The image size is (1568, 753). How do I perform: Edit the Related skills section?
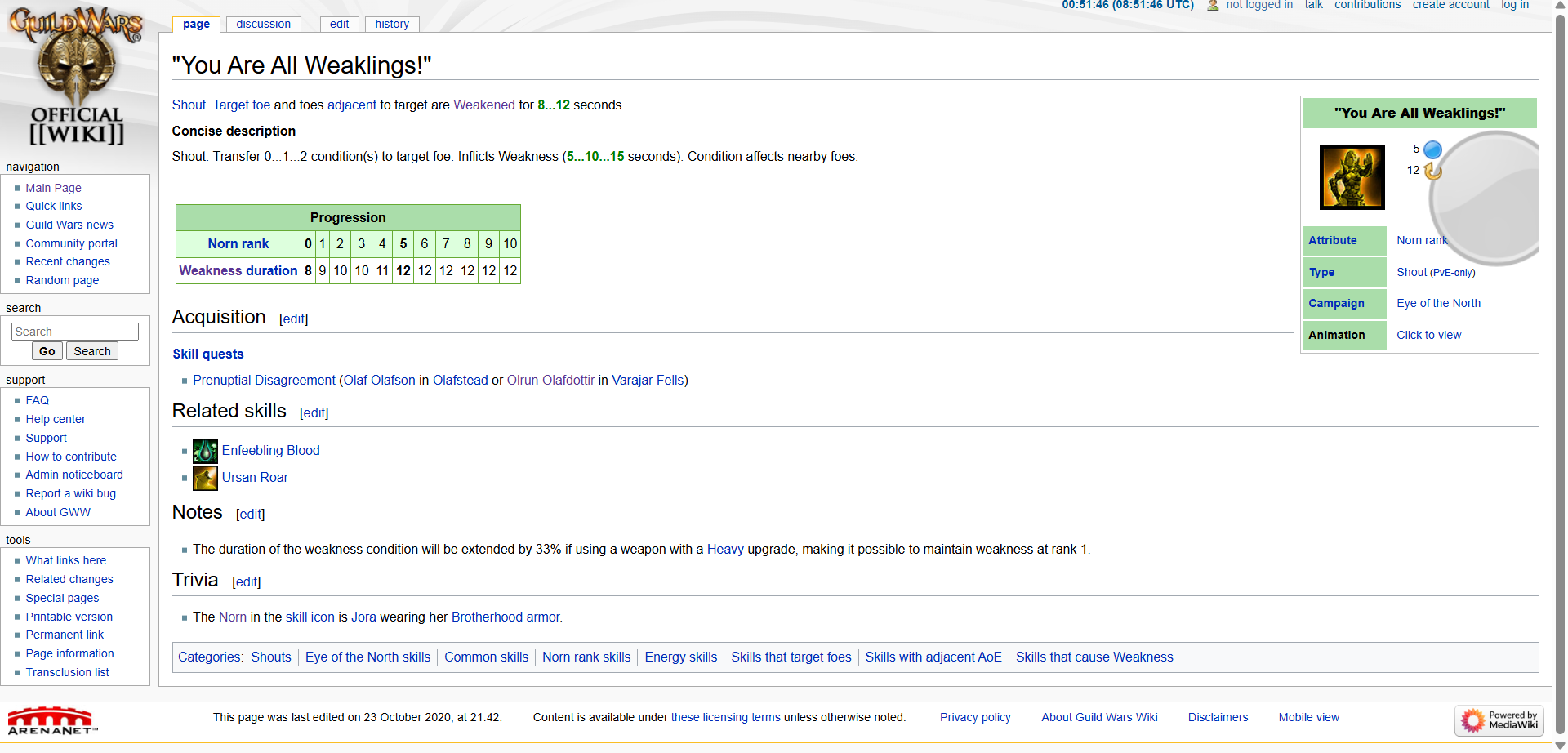pos(314,413)
